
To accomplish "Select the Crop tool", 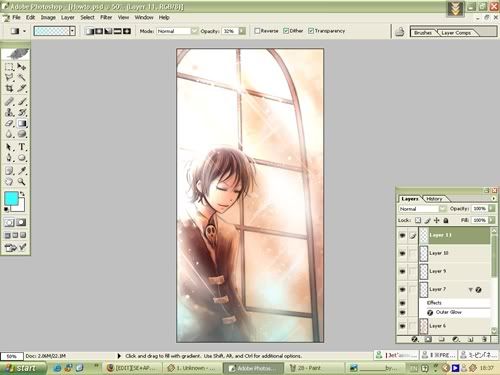I will (9, 88).
